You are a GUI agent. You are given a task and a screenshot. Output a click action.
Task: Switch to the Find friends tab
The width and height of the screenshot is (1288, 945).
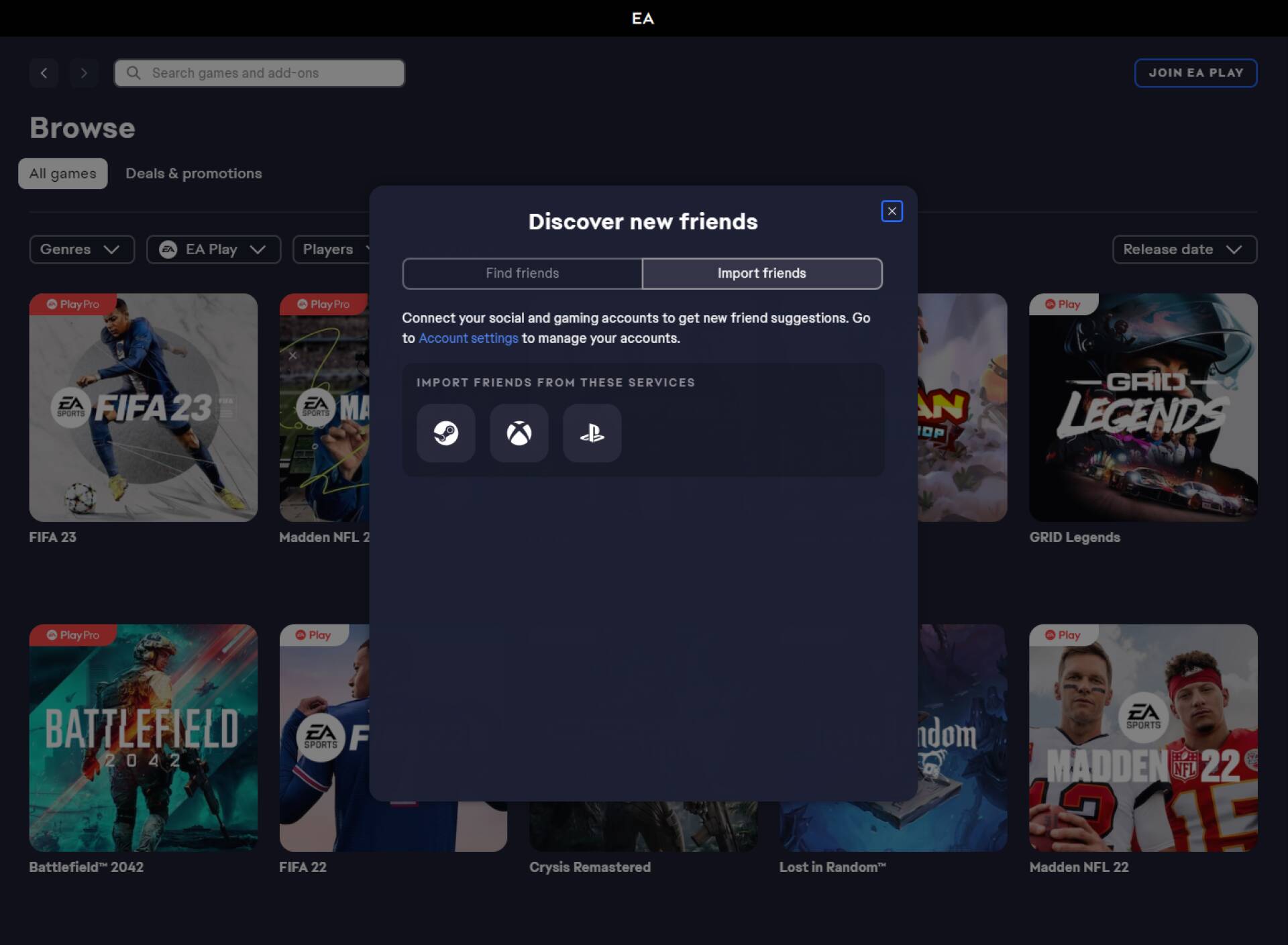click(x=522, y=273)
